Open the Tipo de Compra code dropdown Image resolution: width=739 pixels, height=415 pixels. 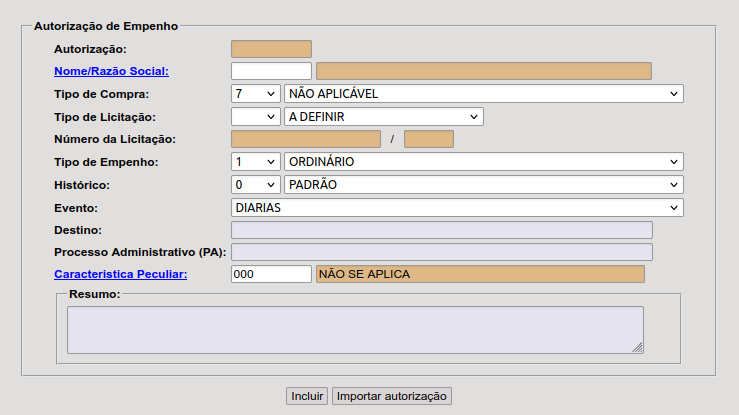coord(255,94)
